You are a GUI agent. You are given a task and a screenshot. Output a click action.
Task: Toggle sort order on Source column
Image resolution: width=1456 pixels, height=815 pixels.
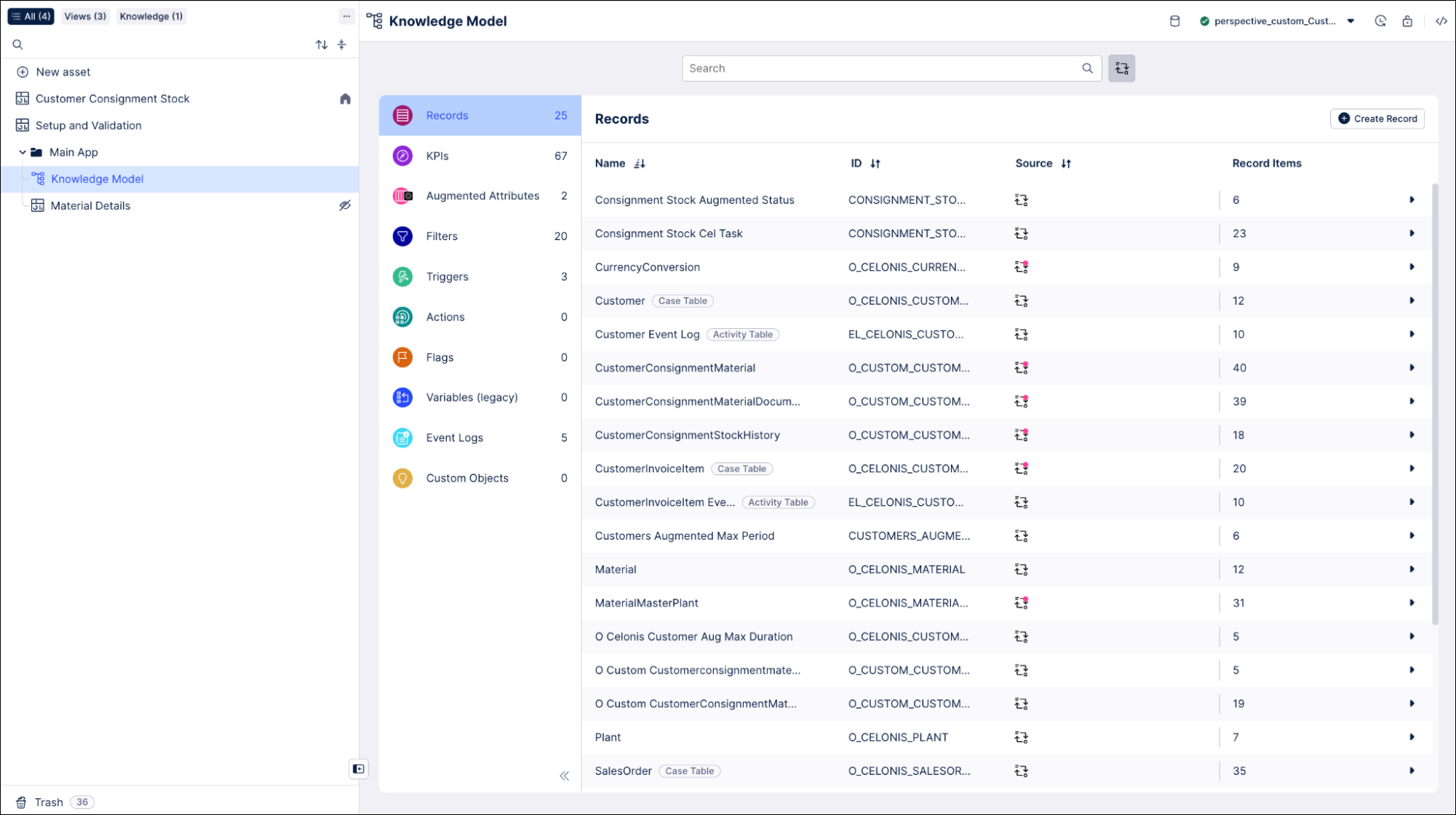[x=1066, y=163]
